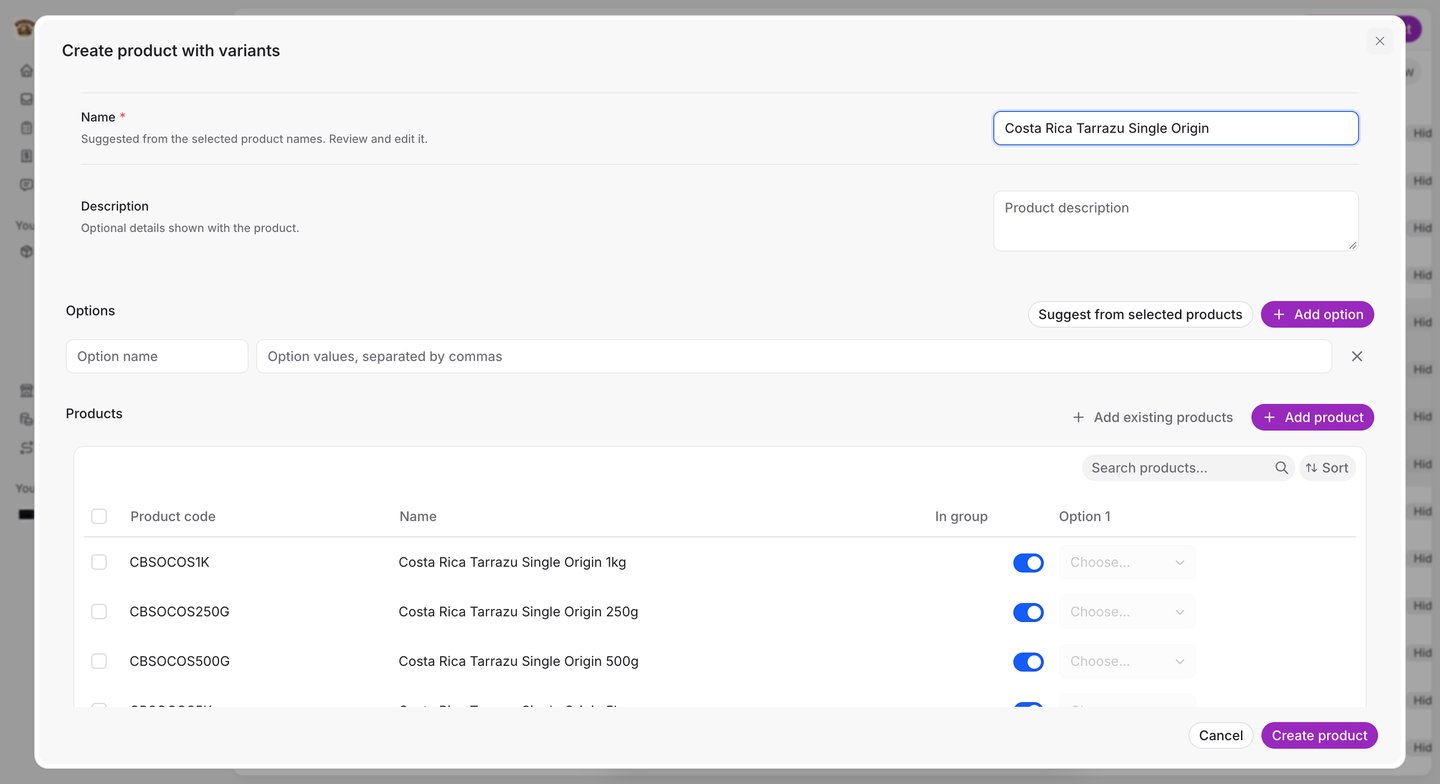Toggle In group for the 250g product

click(x=1028, y=612)
